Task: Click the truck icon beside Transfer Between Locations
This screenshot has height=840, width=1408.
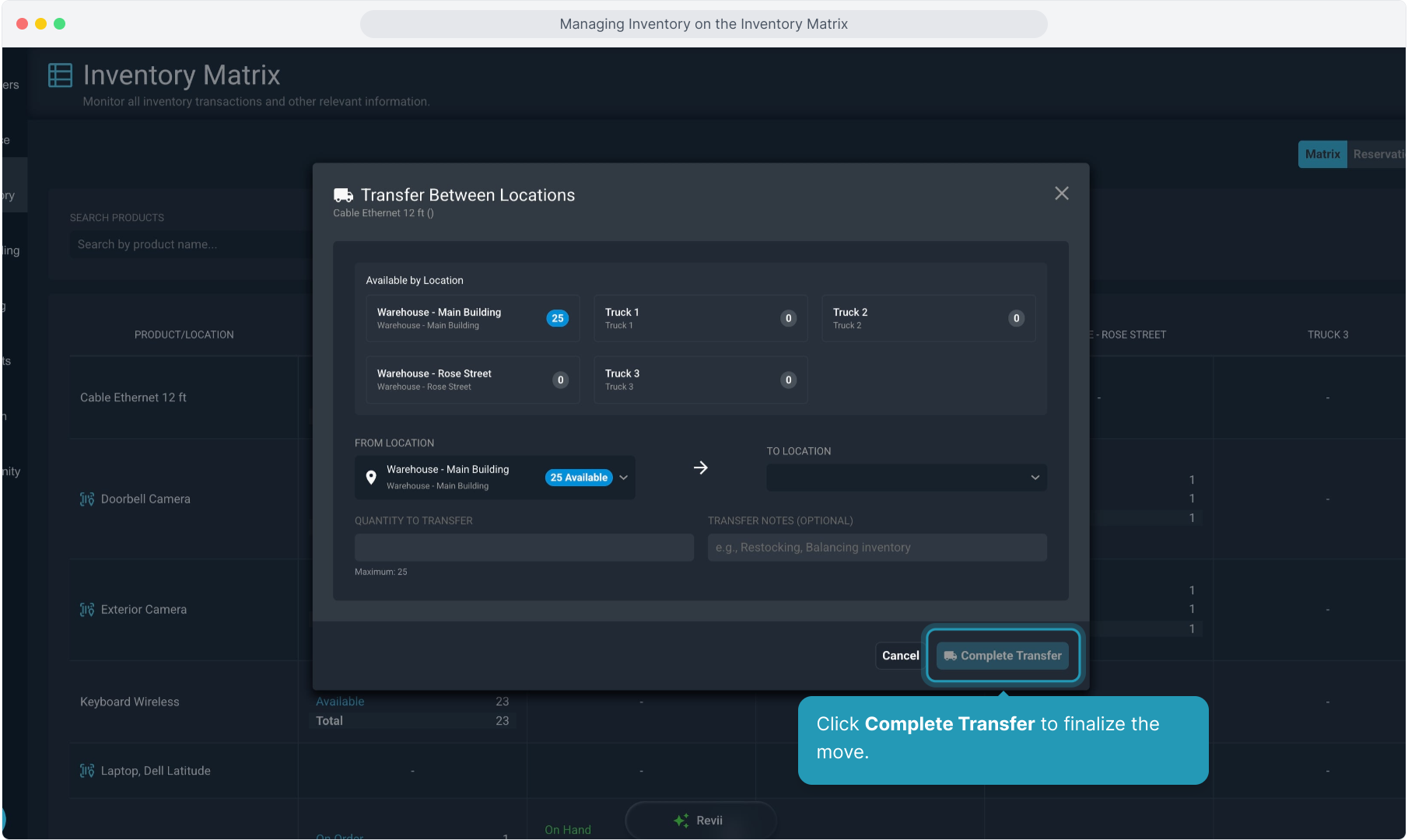Action: [343, 195]
